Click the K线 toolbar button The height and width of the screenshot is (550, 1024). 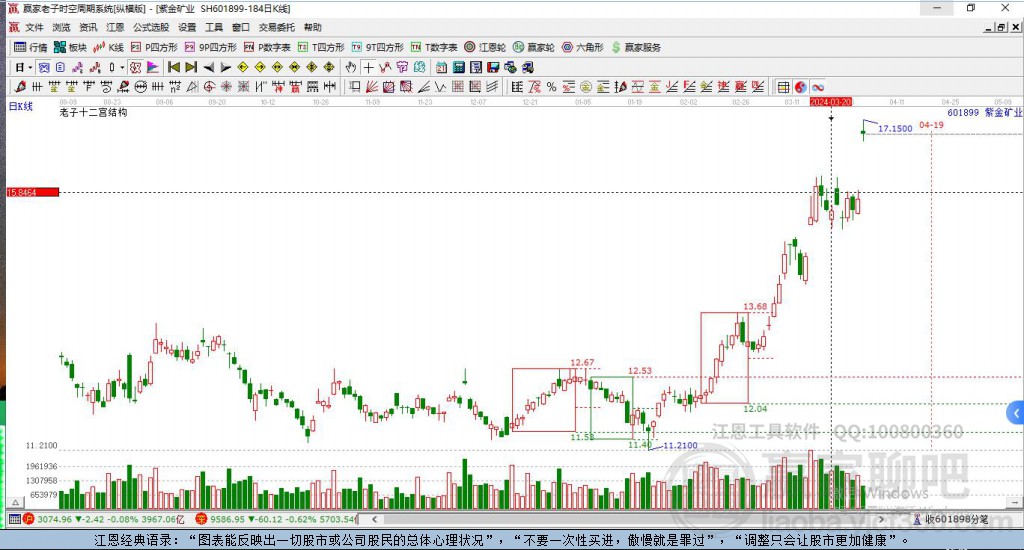tap(108, 47)
